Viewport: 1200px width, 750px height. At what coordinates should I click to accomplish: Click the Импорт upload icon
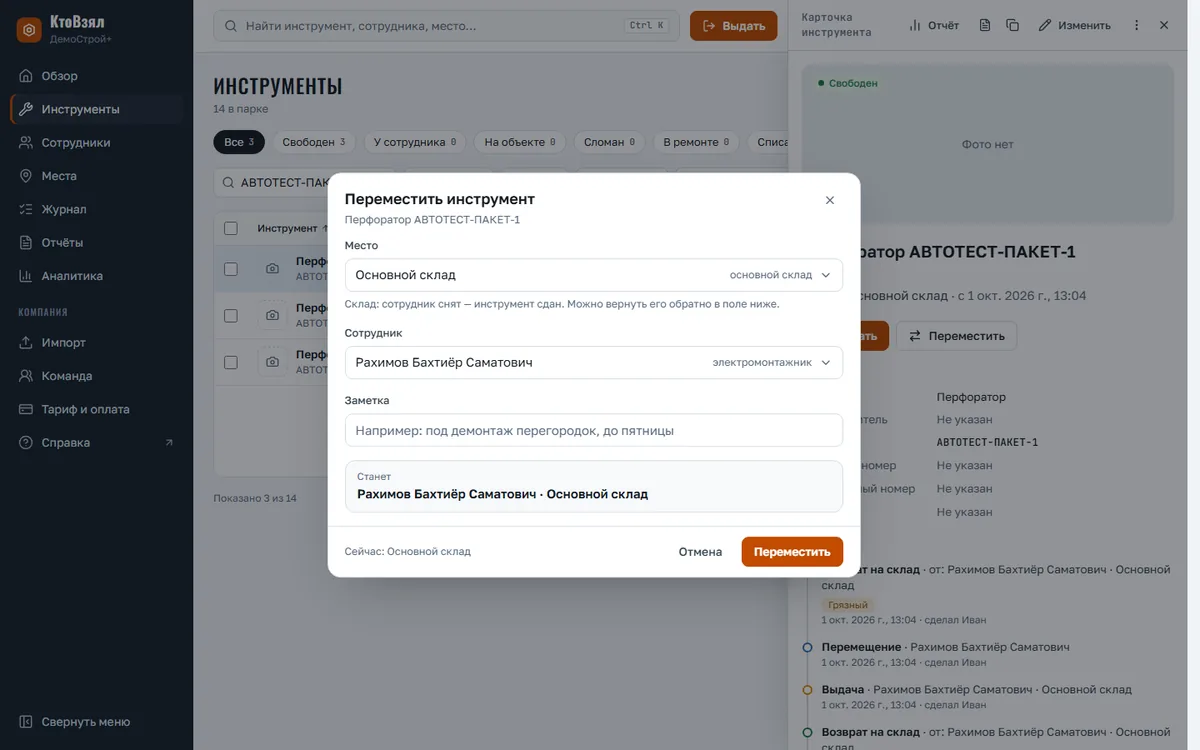click(x=27, y=343)
